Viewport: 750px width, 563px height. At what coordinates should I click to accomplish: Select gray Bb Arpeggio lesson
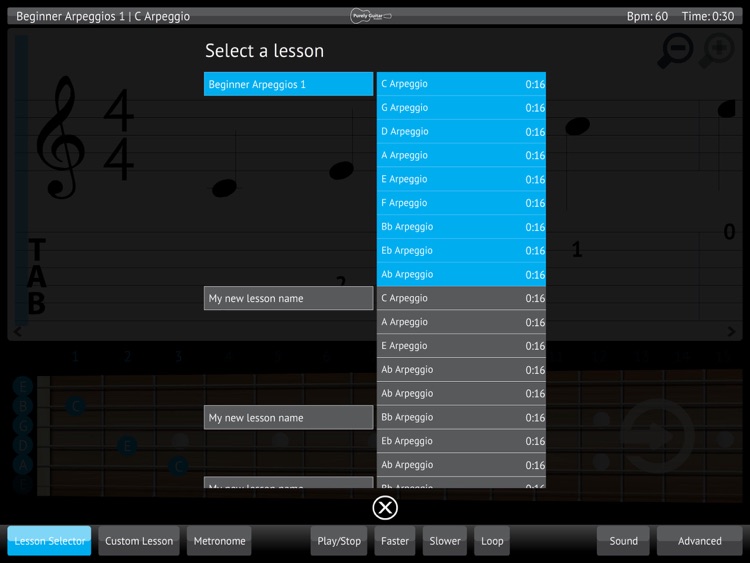click(461, 417)
